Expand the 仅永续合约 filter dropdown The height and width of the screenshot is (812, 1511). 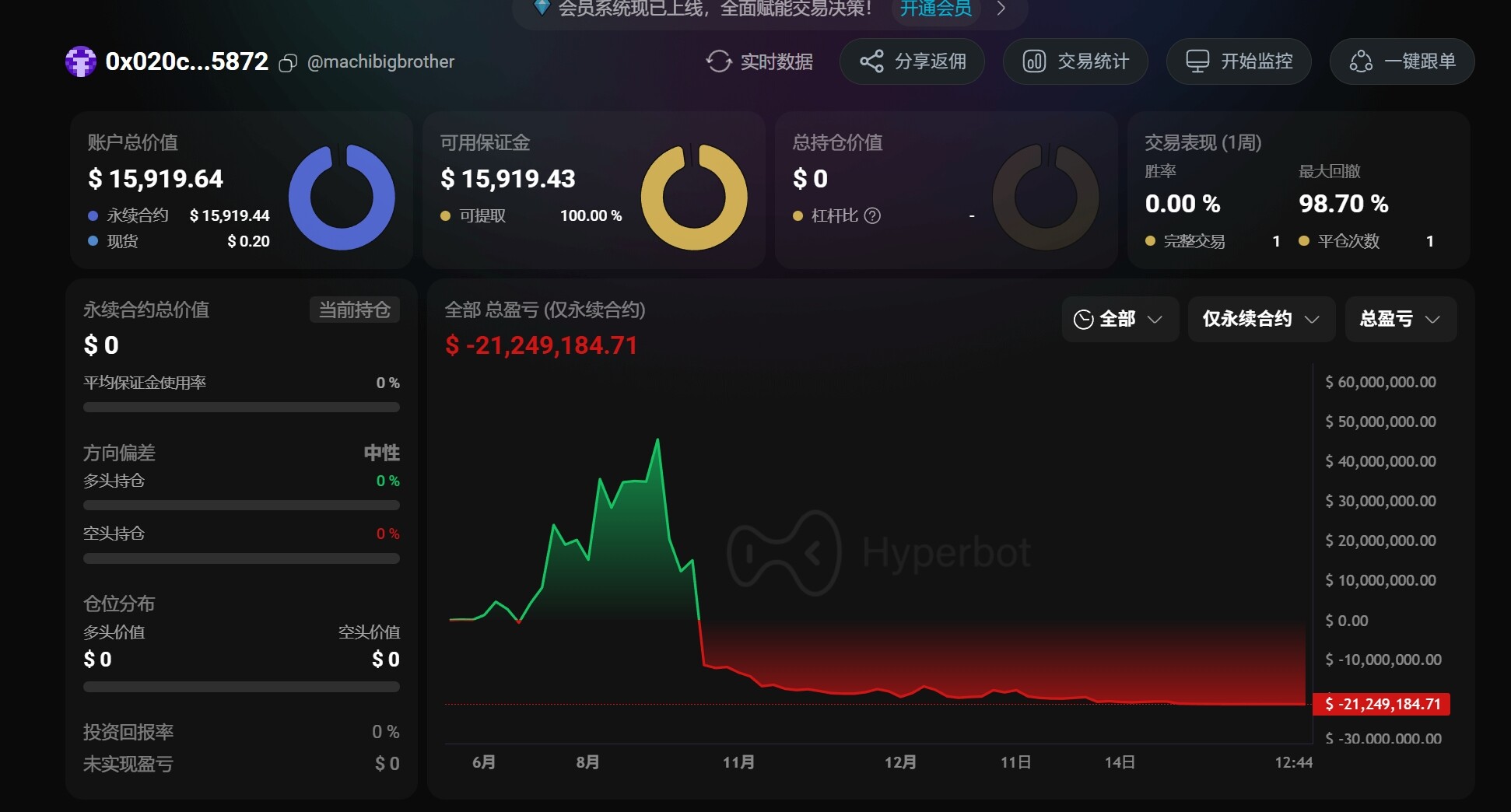tap(1260, 319)
